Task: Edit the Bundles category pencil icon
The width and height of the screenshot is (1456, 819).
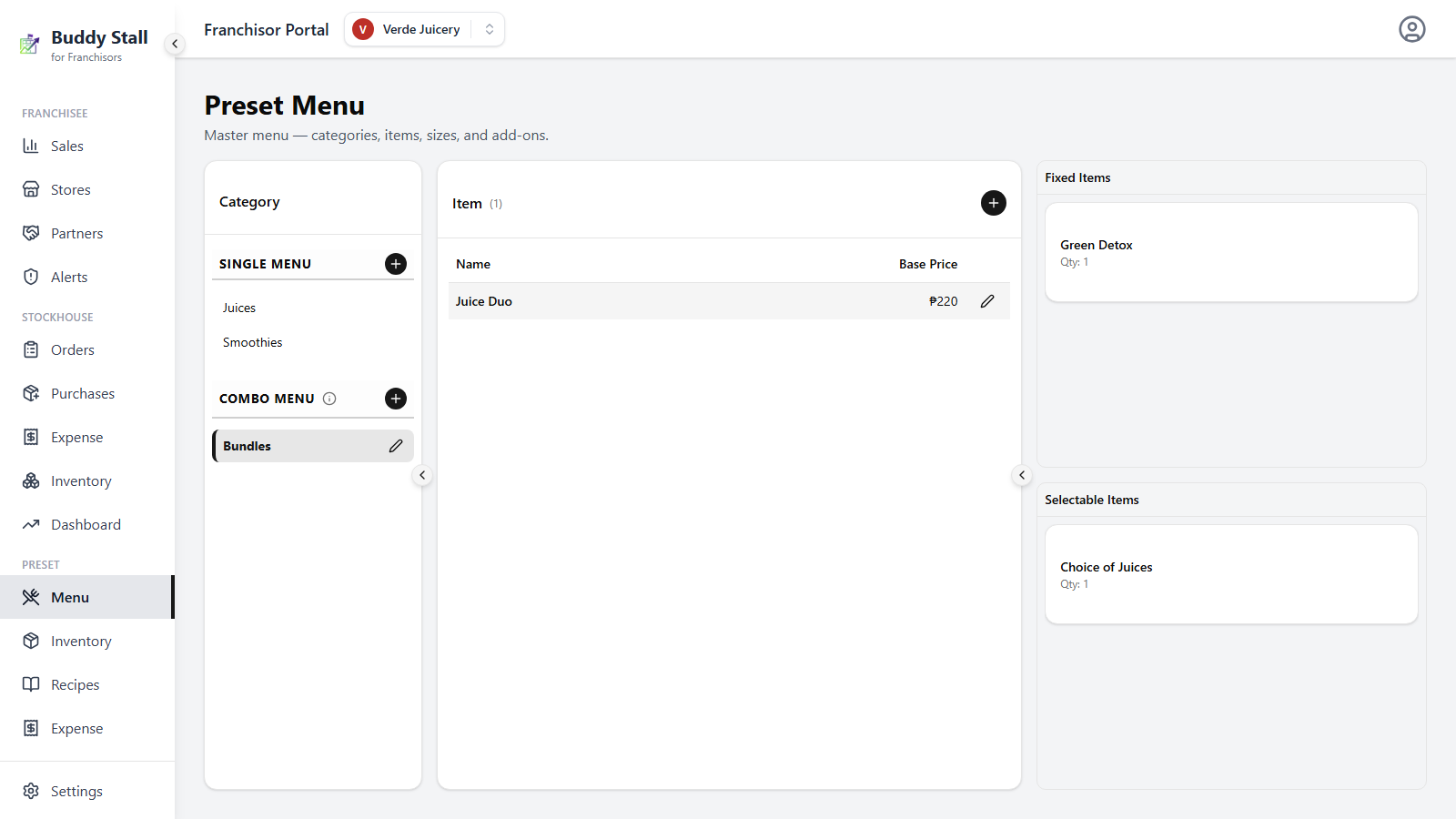Action: tap(396, 446)
